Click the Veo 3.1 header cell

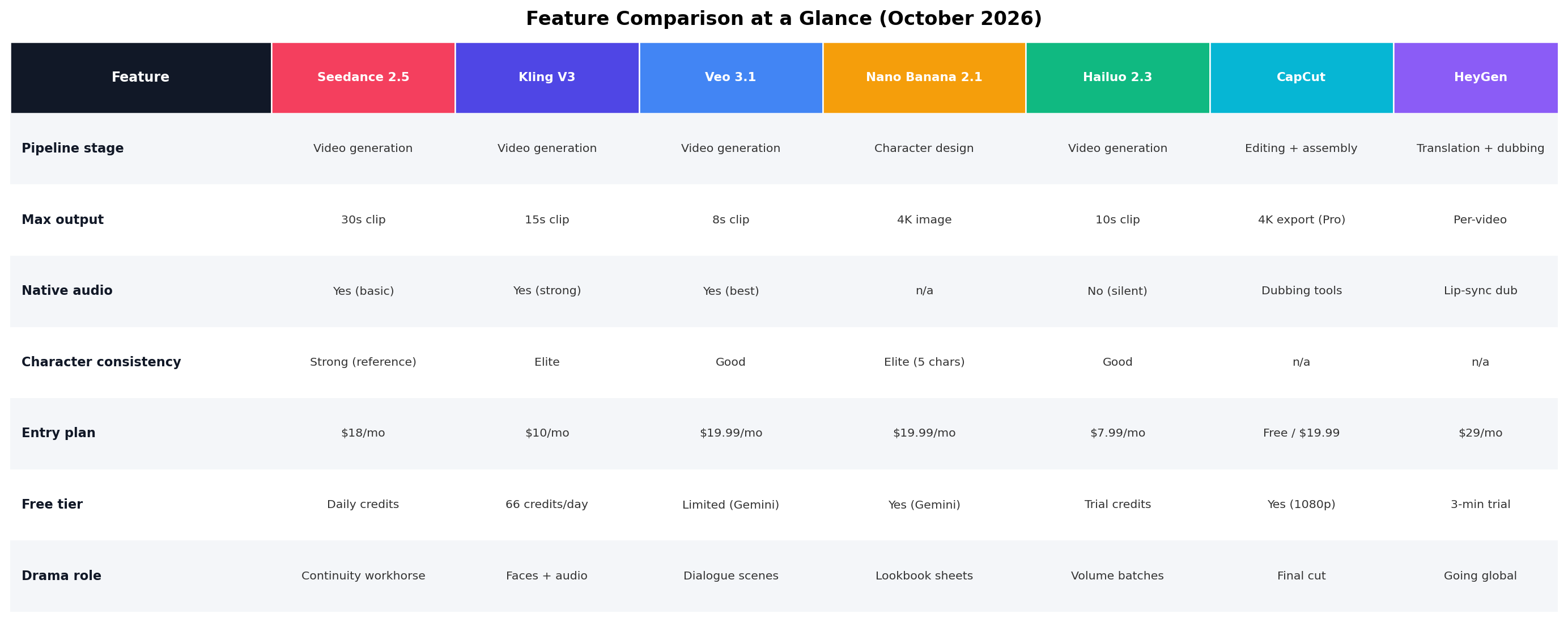click(x=731, y=77)
